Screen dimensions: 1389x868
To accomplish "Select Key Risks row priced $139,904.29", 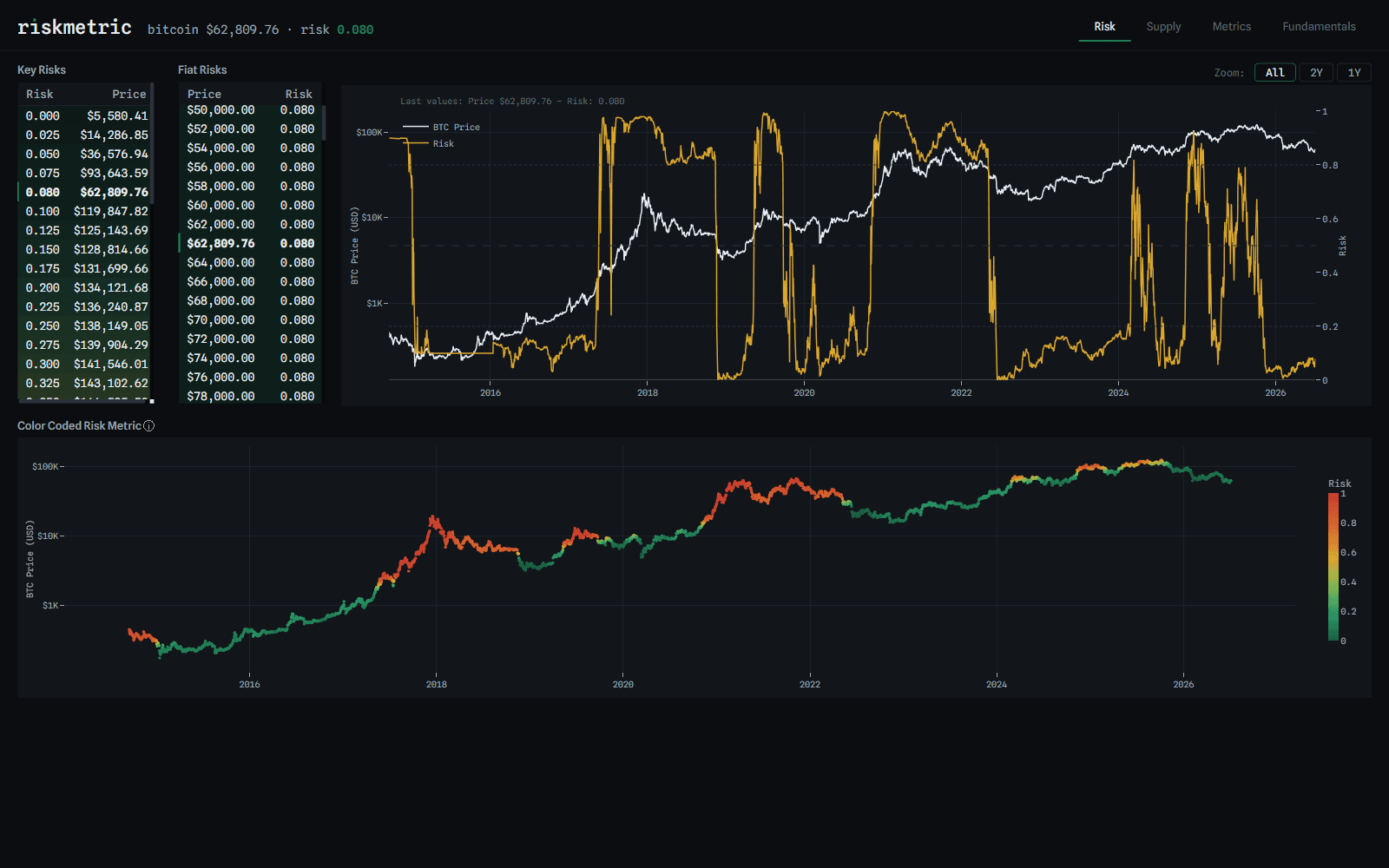I will click(86, 345).
